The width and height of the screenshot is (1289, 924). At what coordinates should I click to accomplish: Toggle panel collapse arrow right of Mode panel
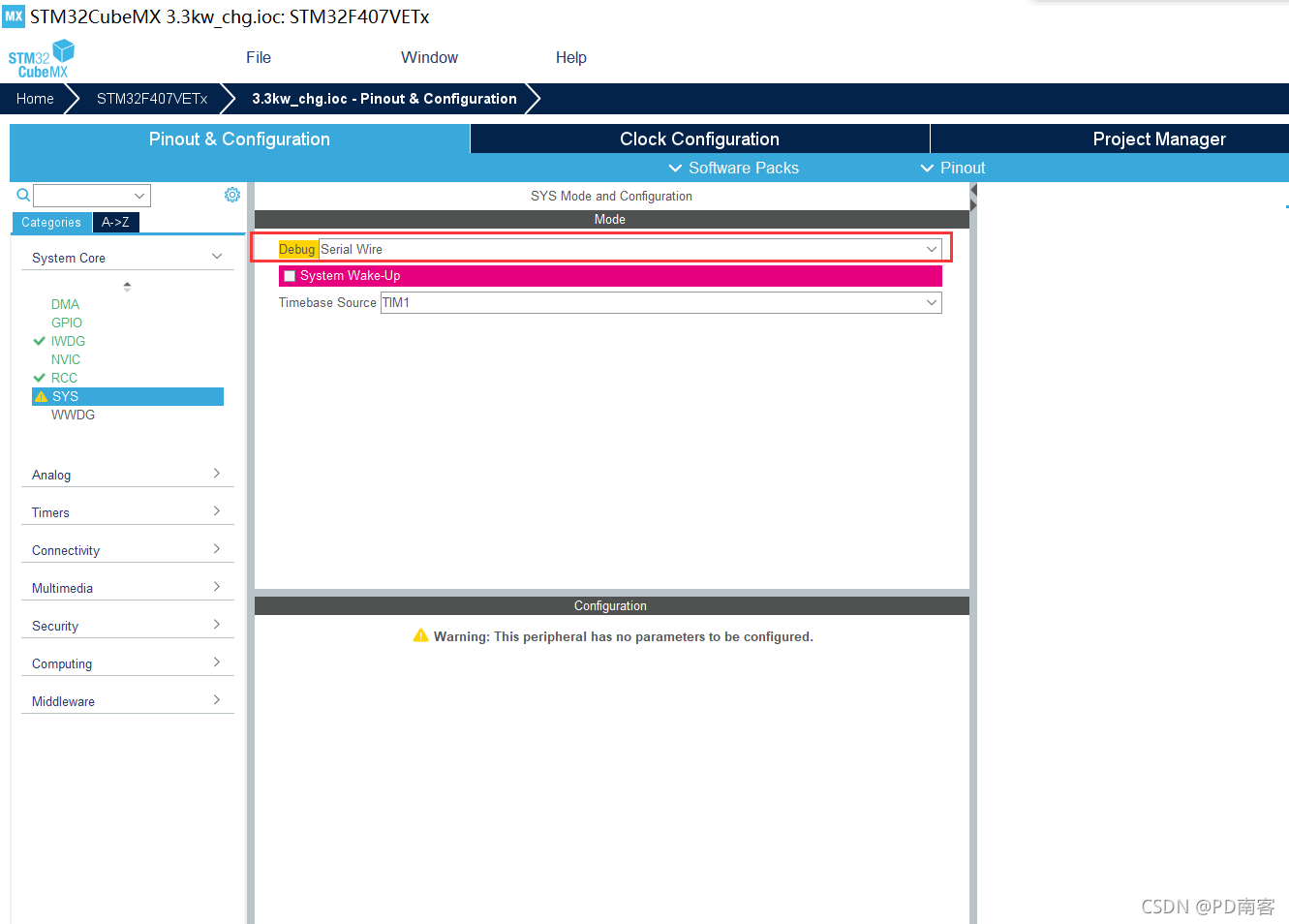(x=973, y=198)
